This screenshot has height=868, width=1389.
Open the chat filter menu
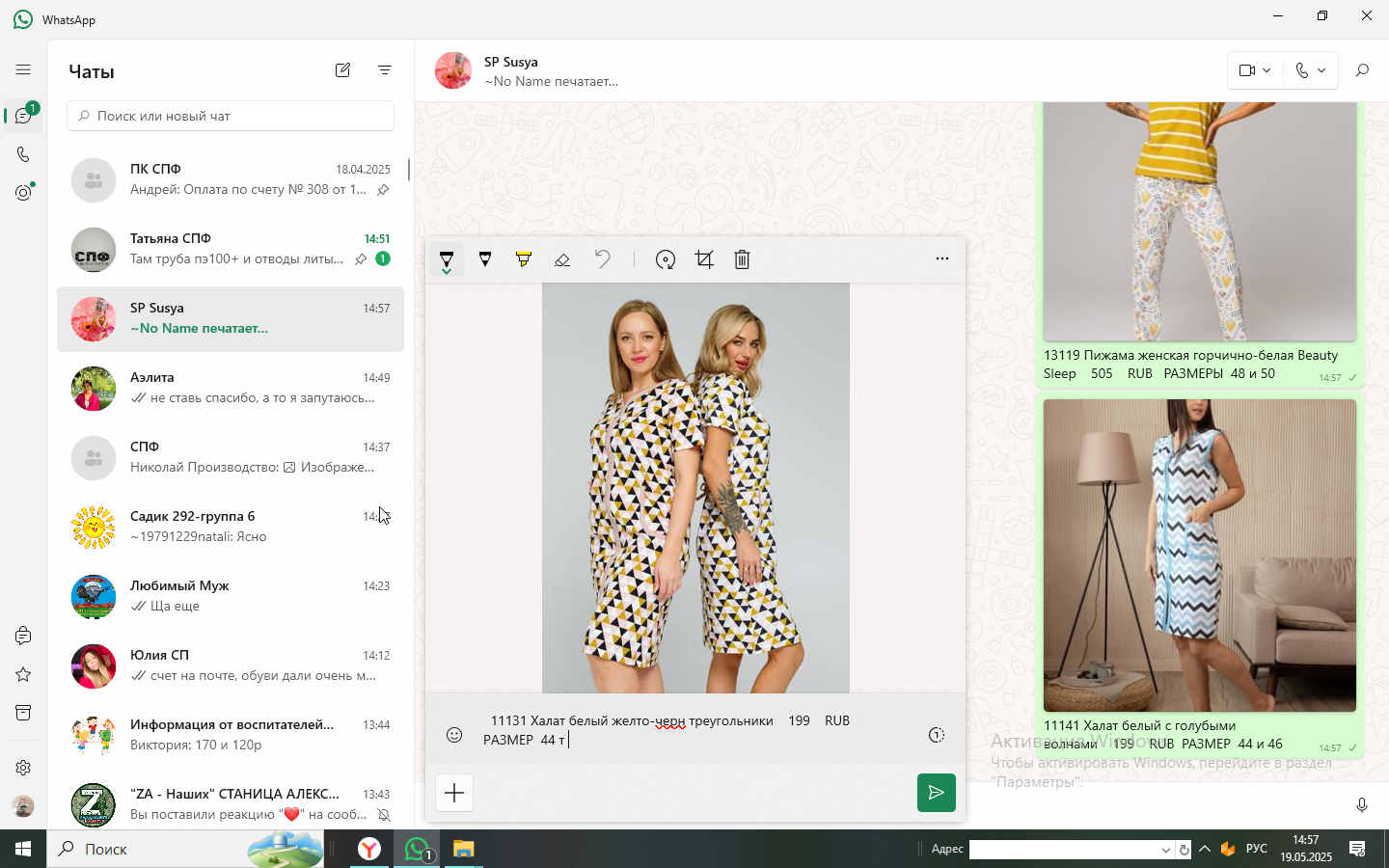(x=385, y=70)
